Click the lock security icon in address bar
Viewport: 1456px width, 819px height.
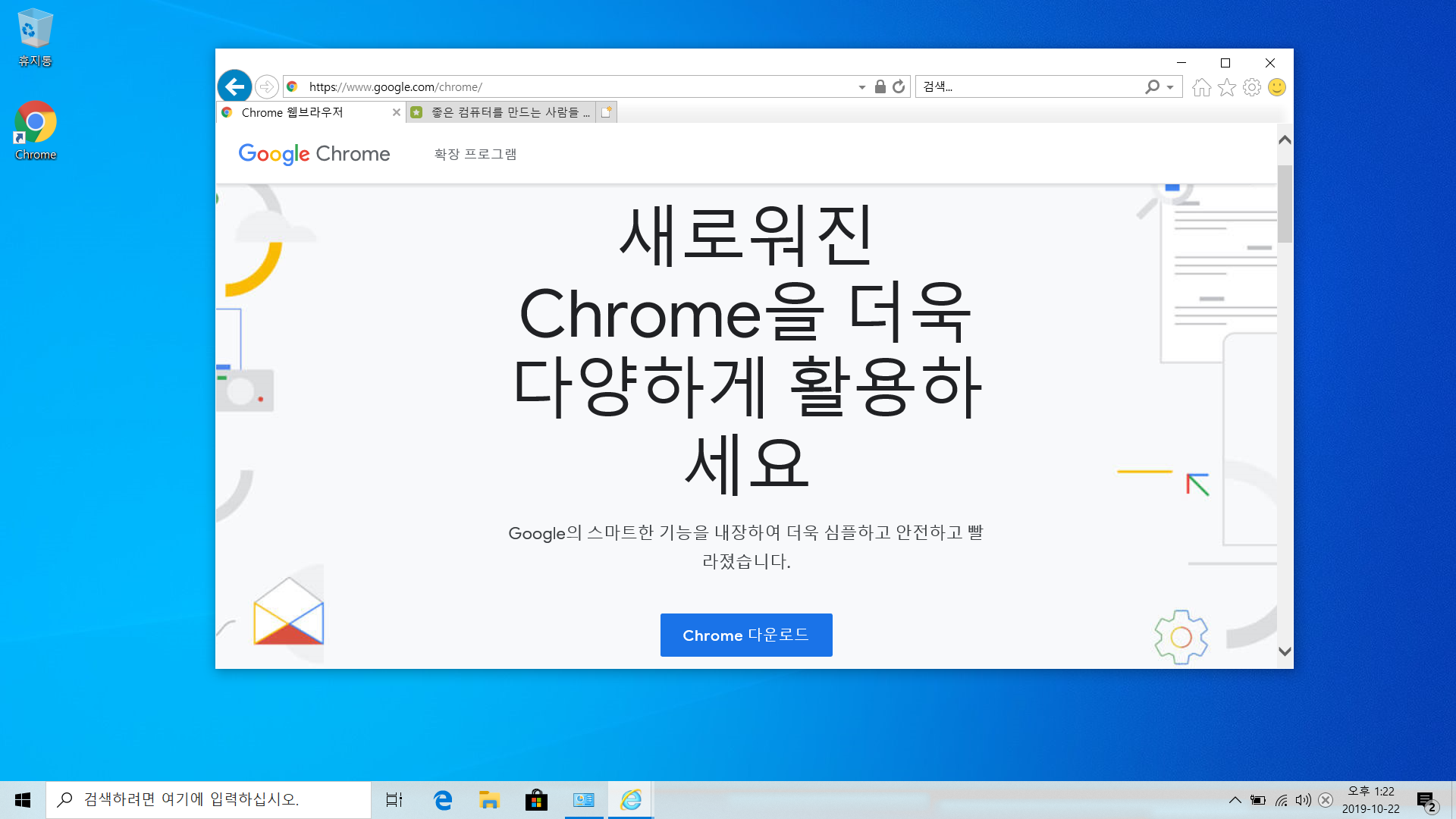tap(880, 86)
